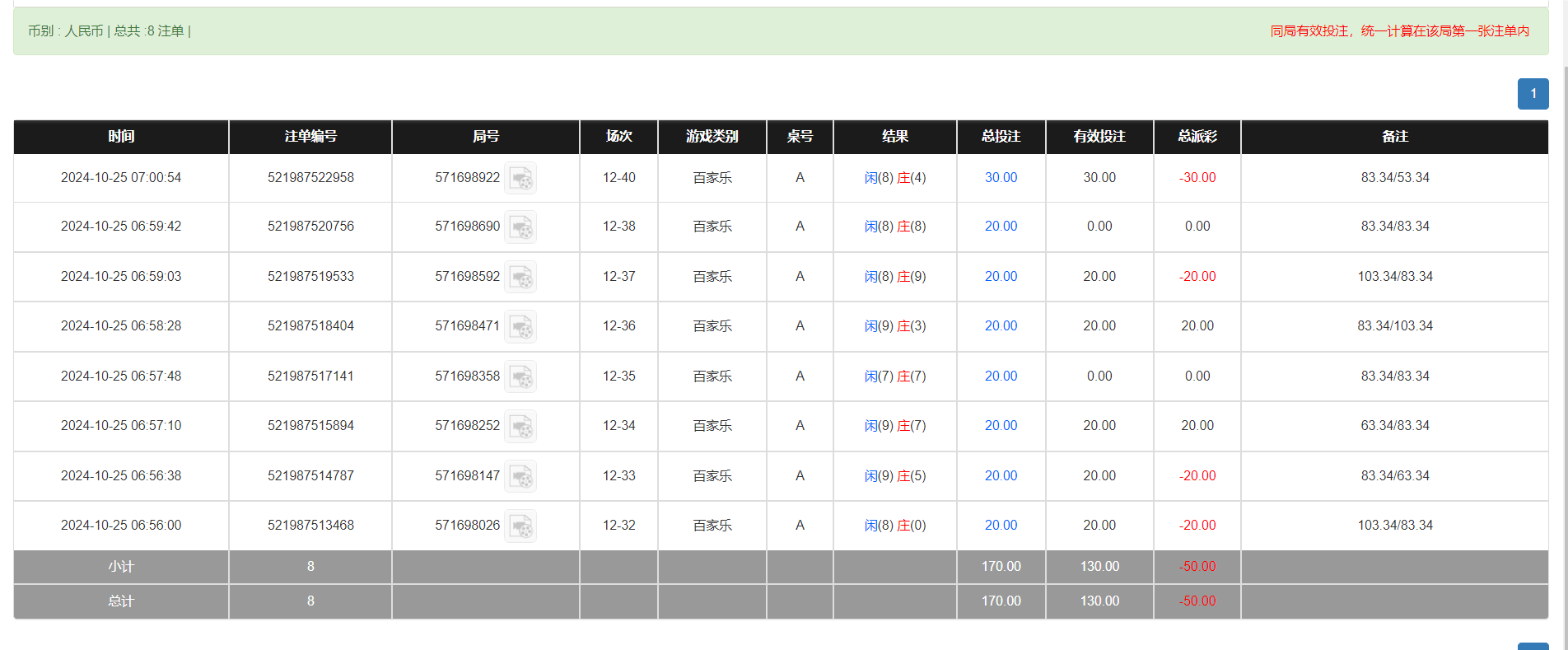Click total bet 30.00 link
The image size is (1568, 650).
1001,178
